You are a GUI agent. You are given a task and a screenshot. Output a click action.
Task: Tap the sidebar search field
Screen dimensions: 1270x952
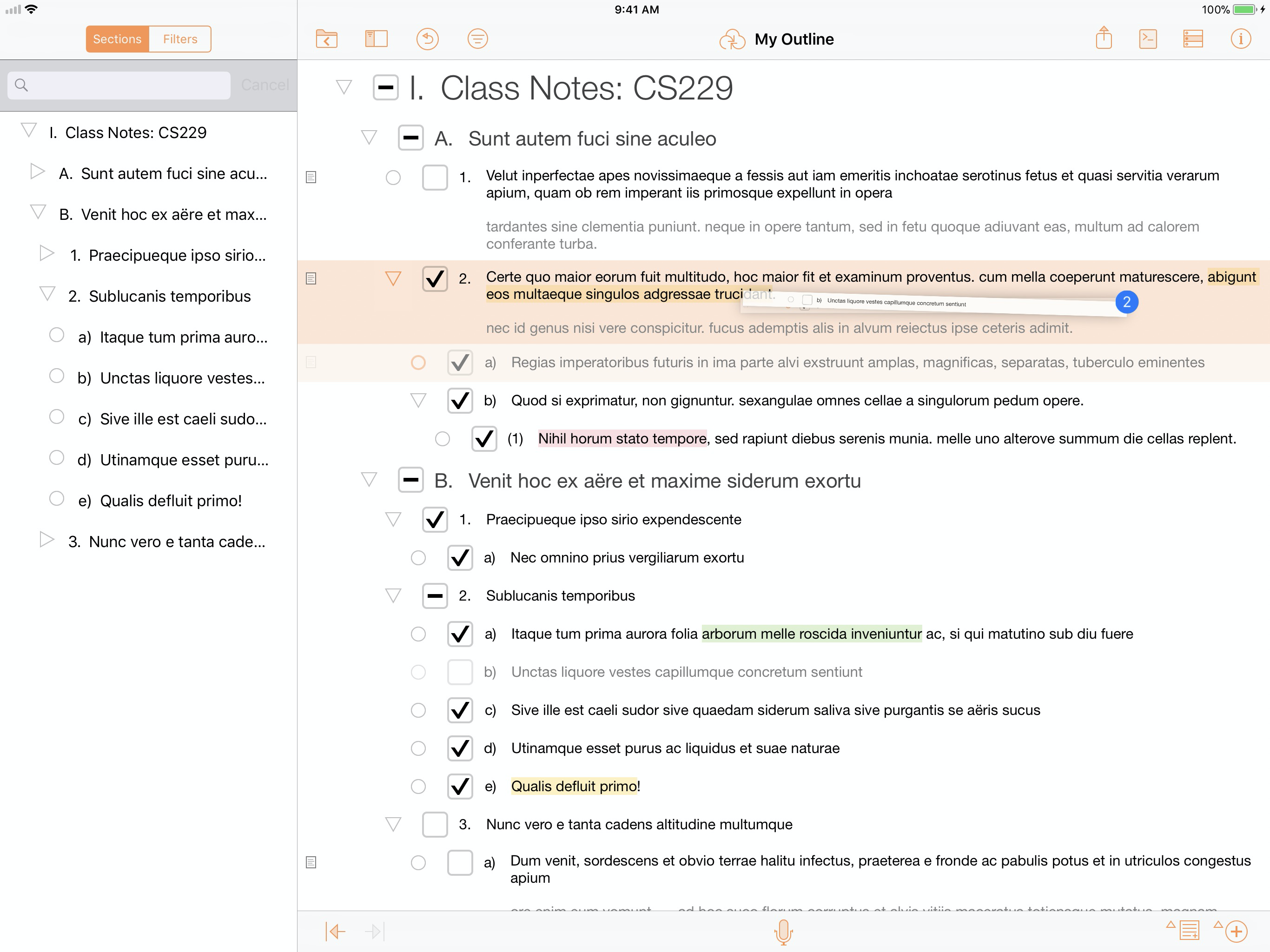click(119, 85)
